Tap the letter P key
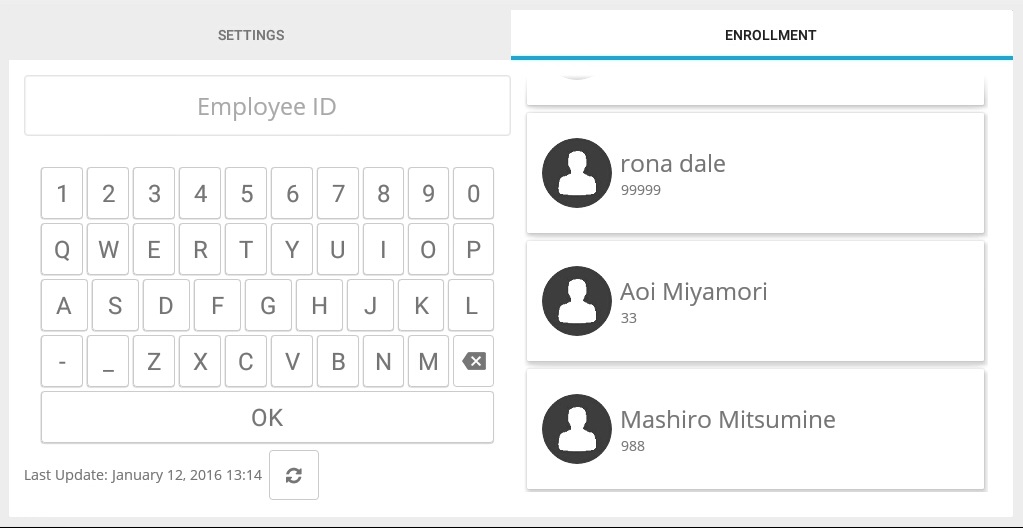 click(474, 249)
